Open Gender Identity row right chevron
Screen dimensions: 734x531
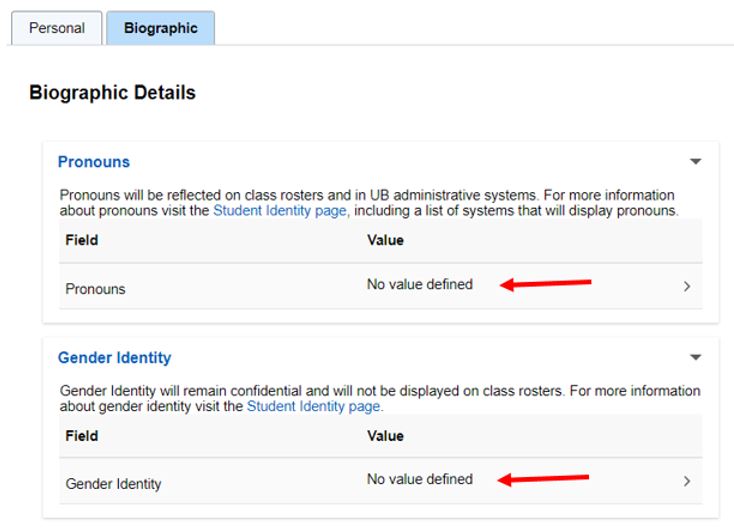[x=687, y=481]
